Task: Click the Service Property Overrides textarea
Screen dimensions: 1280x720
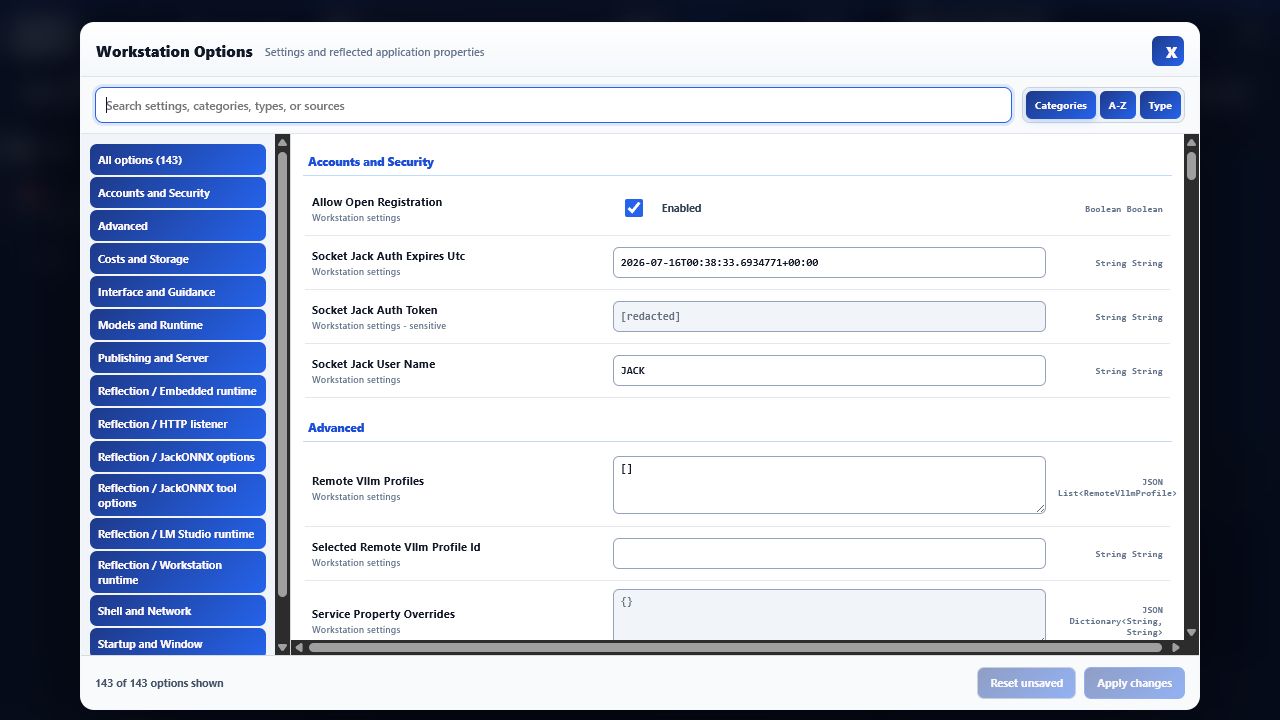Action: pos(829,615)
